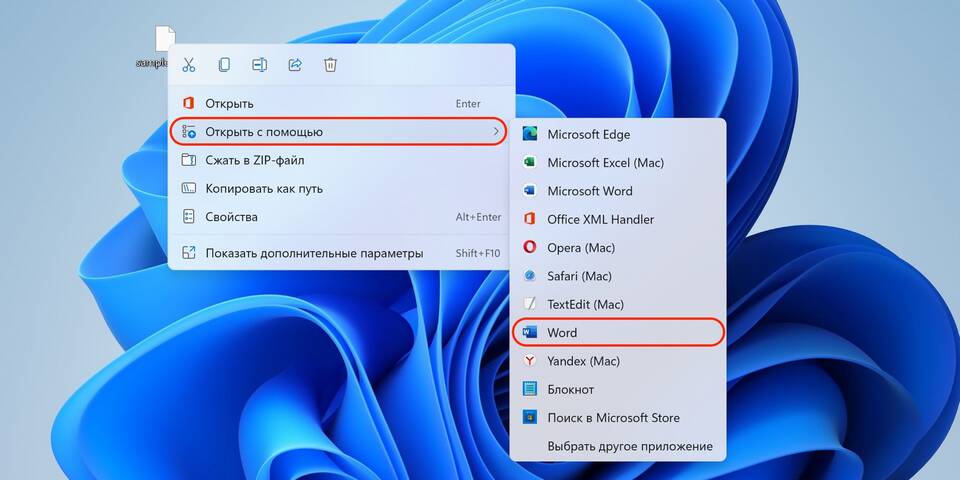The width and height of the screenshot is (960, 480).
Task: Click the Microsoft Edge logo icon
Action: pos(530,134)
